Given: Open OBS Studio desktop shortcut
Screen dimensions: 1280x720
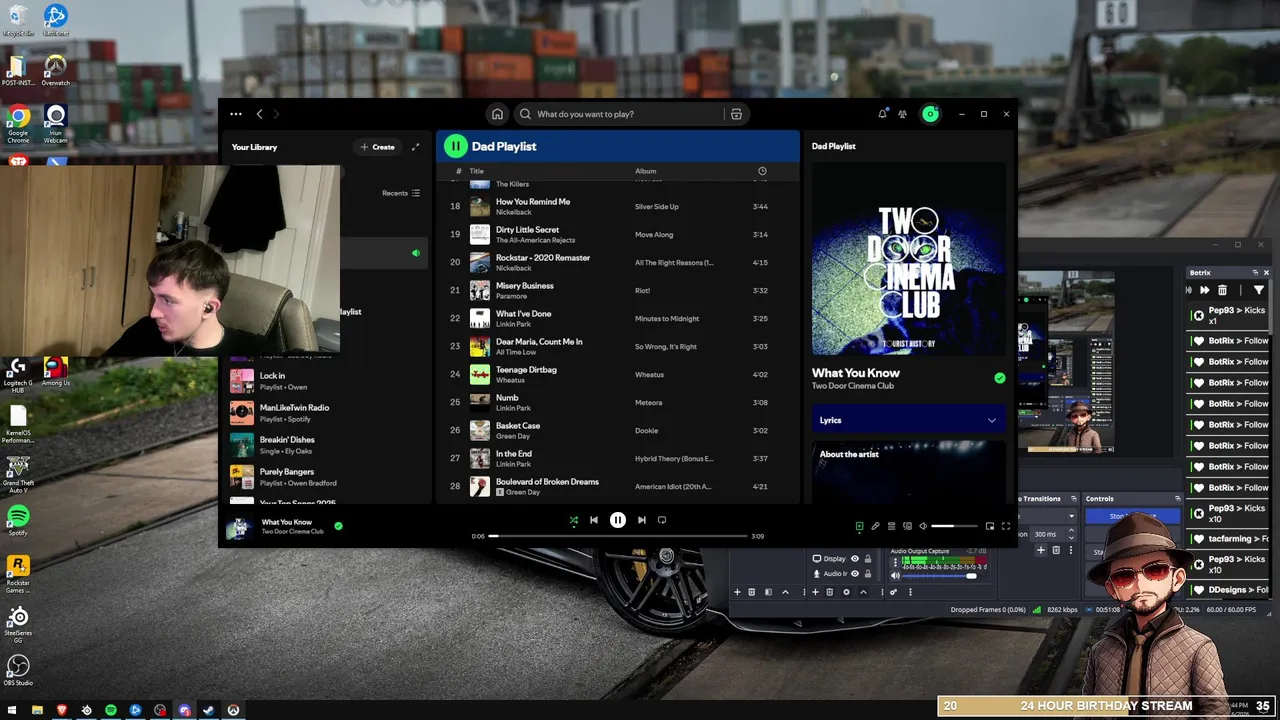Looking at the screenshot, I should pyautogui.click(x=18, y=670).
